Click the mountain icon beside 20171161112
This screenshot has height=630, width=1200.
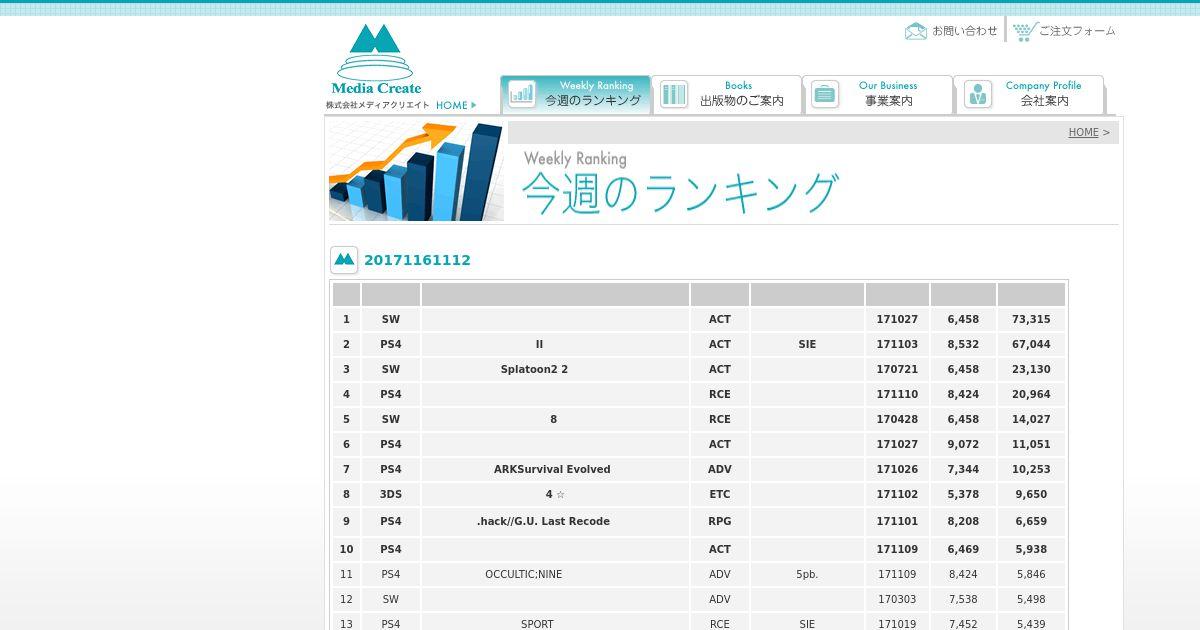click(x=344, y=260)
